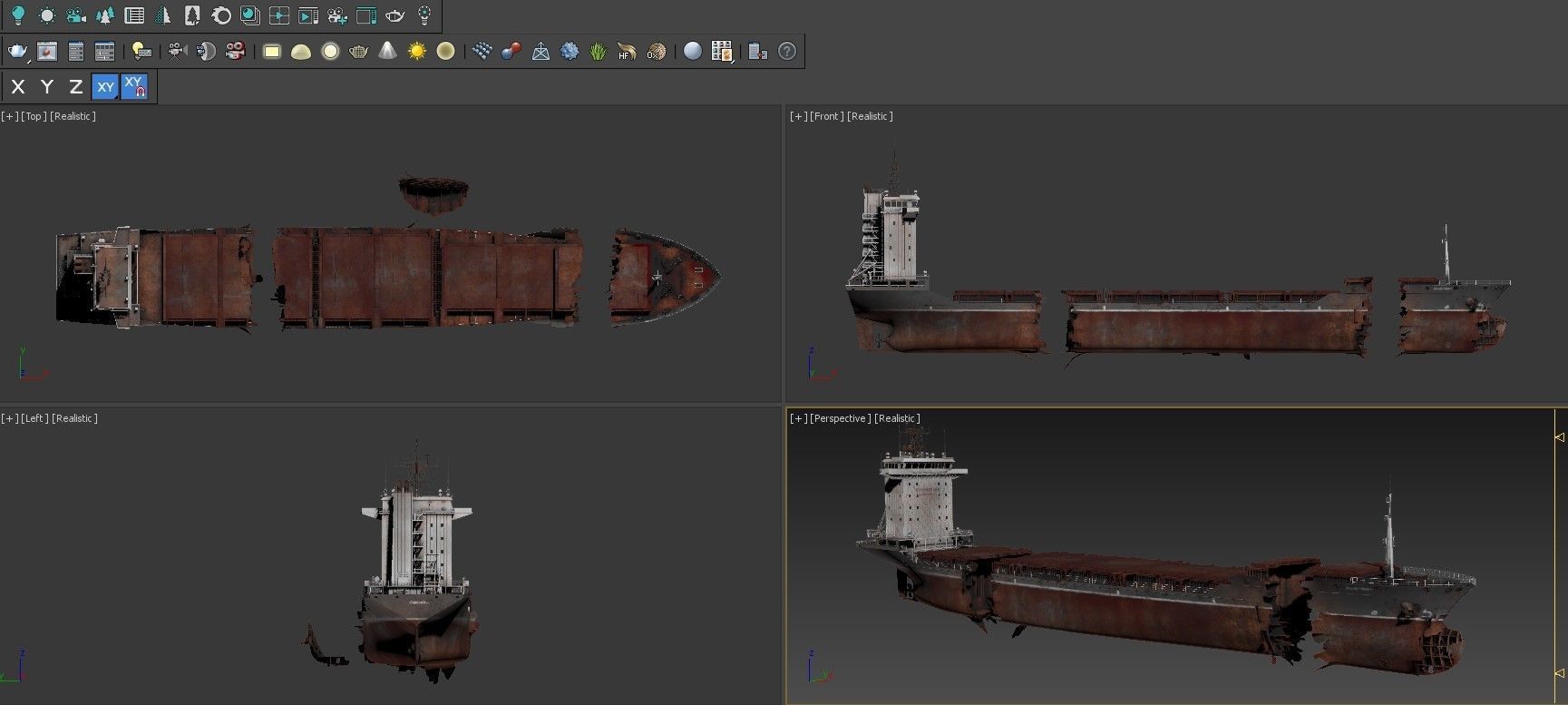Open the [Left] view label menu
1568x705 pixels.
(34, 418)
